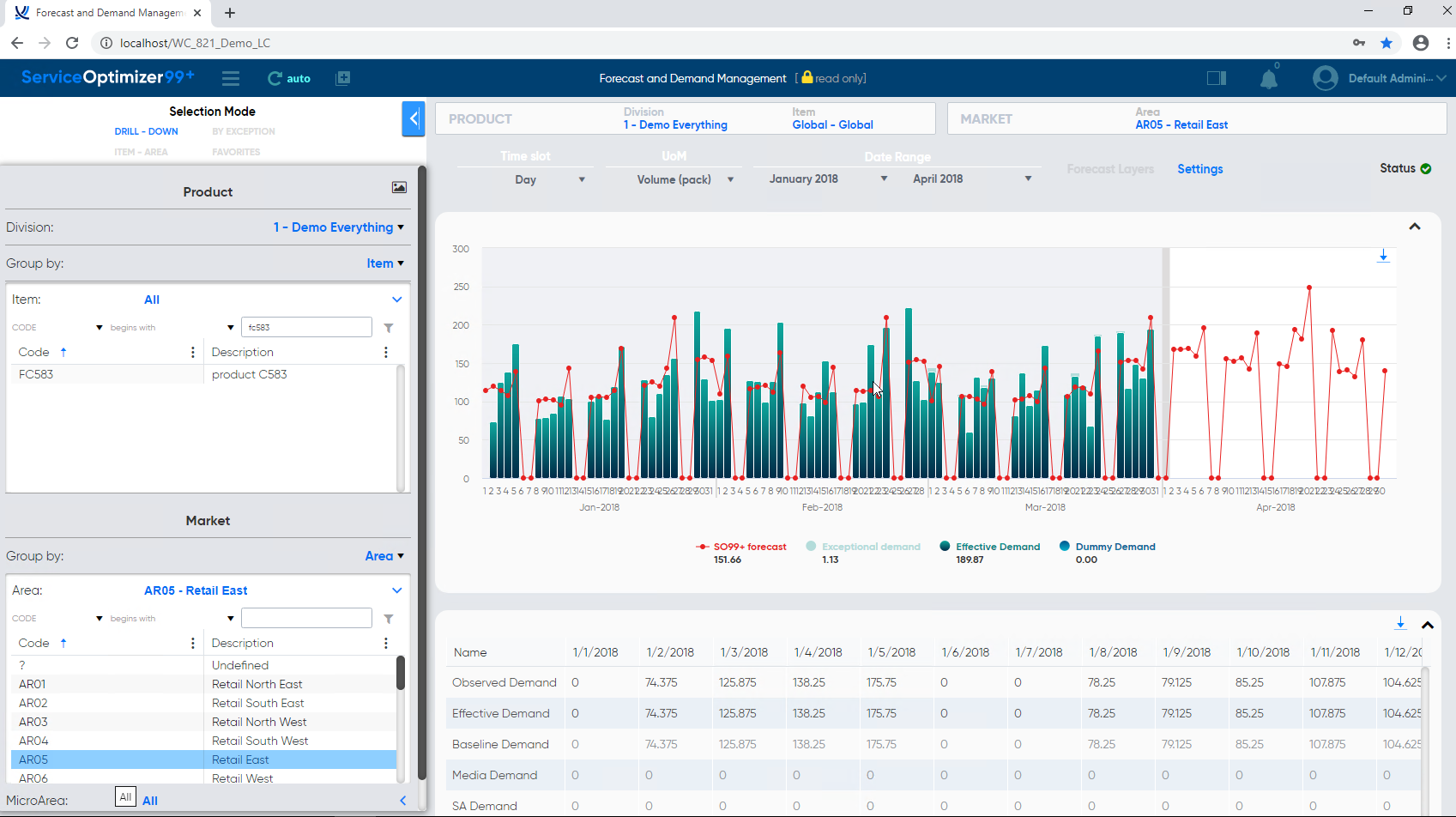
Task: Click the Item code filter text field
Action: [306, 327]
